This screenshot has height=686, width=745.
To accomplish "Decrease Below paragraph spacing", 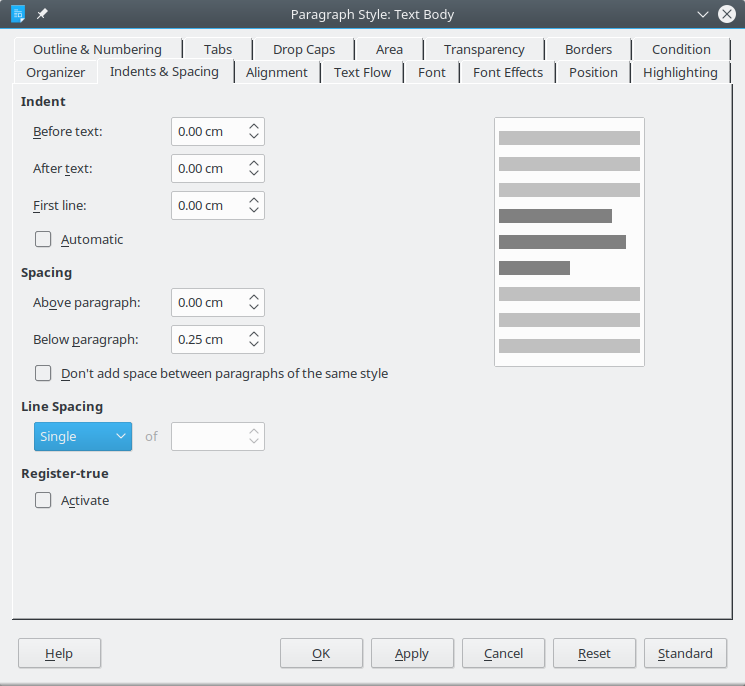I will click(x=254, y=345).
